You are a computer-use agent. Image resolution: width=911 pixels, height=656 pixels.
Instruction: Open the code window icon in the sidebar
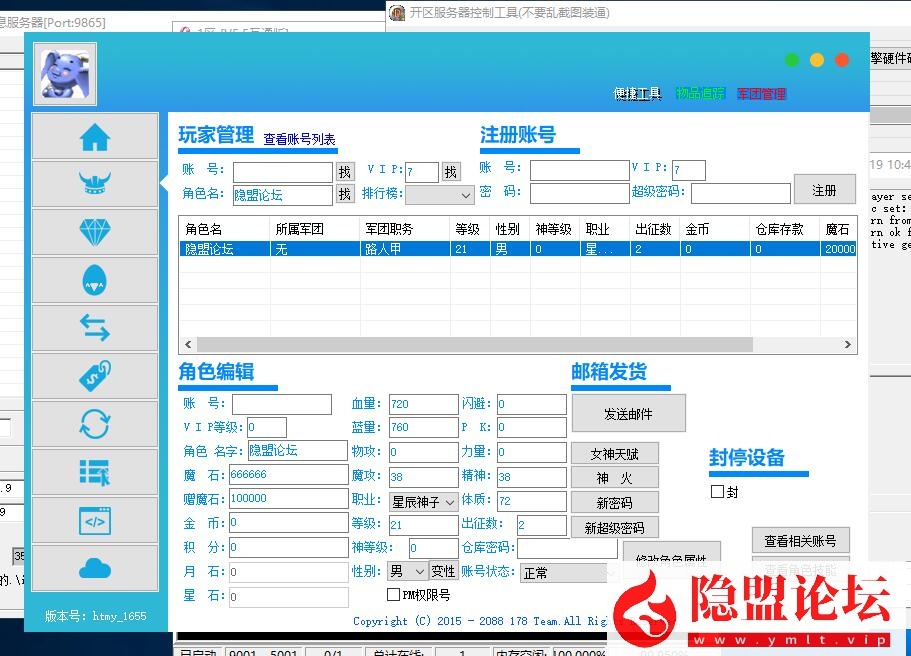[x=95, y=520]
